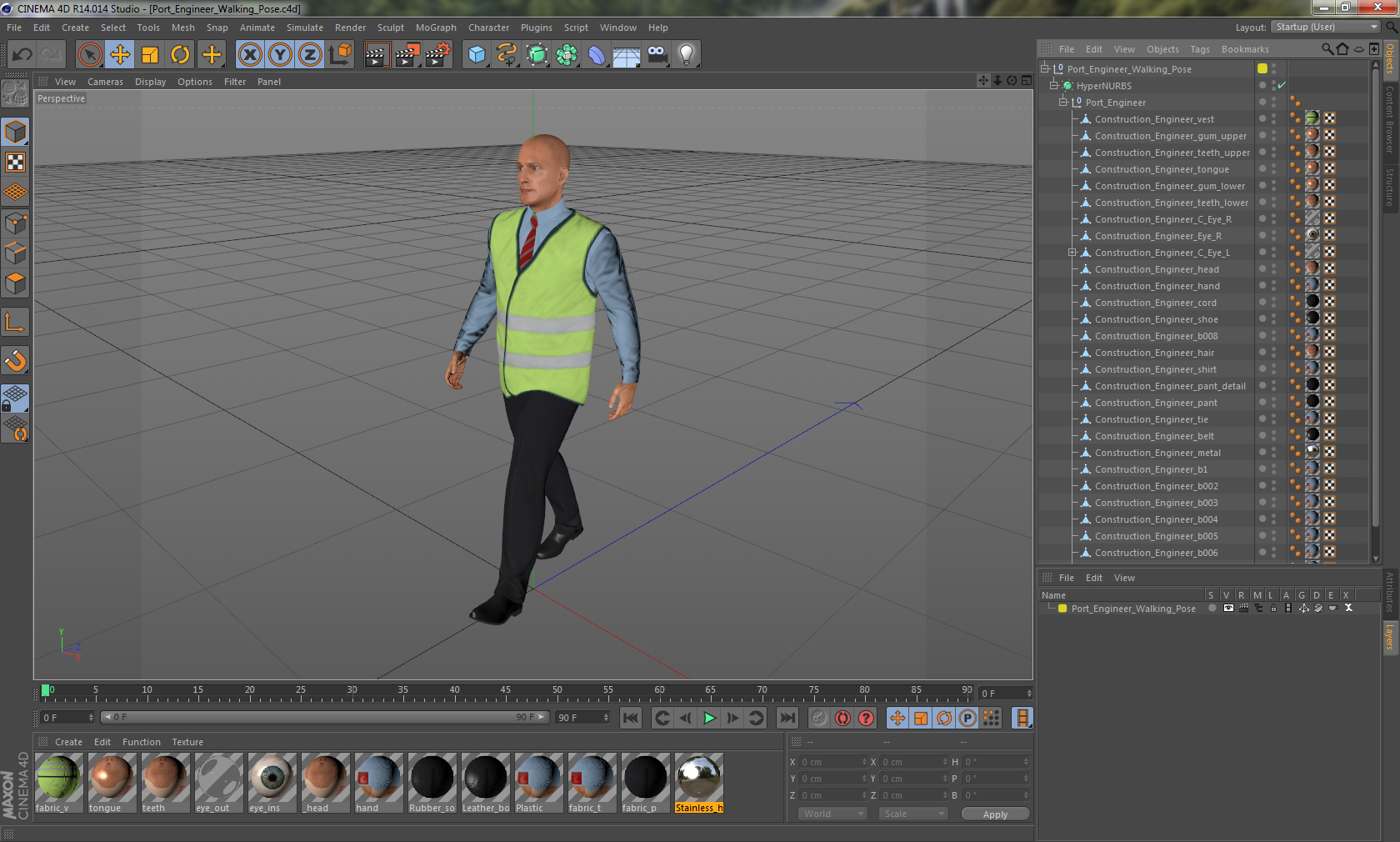This screenshot has height=842, width=1400.
Task: Toggle the Z-axis lock
Action: 310,55
